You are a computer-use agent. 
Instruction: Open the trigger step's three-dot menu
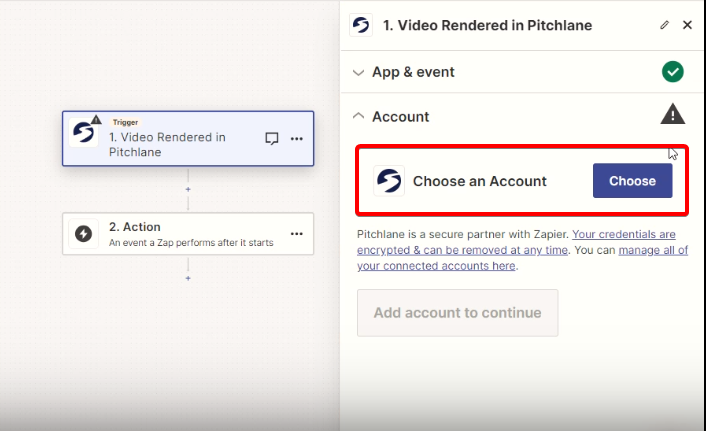pyautogui.click(x=297, y=139)
